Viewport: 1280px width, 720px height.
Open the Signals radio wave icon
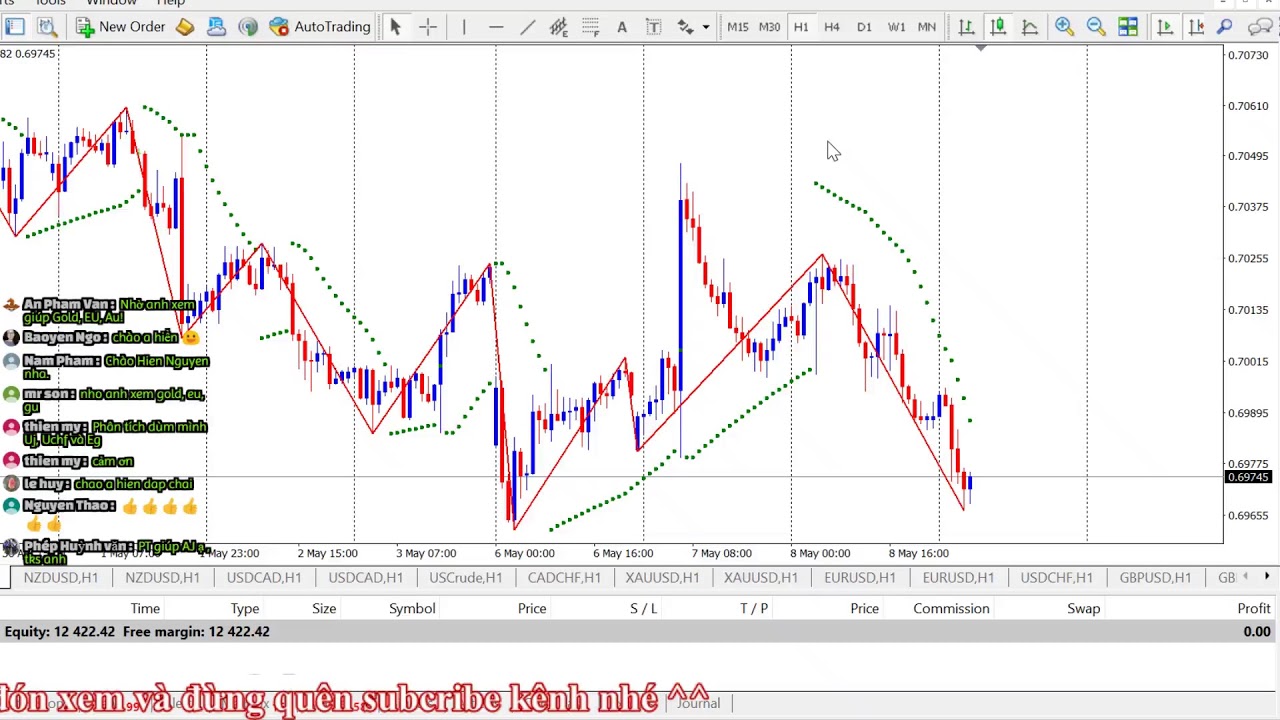(248, 27)
